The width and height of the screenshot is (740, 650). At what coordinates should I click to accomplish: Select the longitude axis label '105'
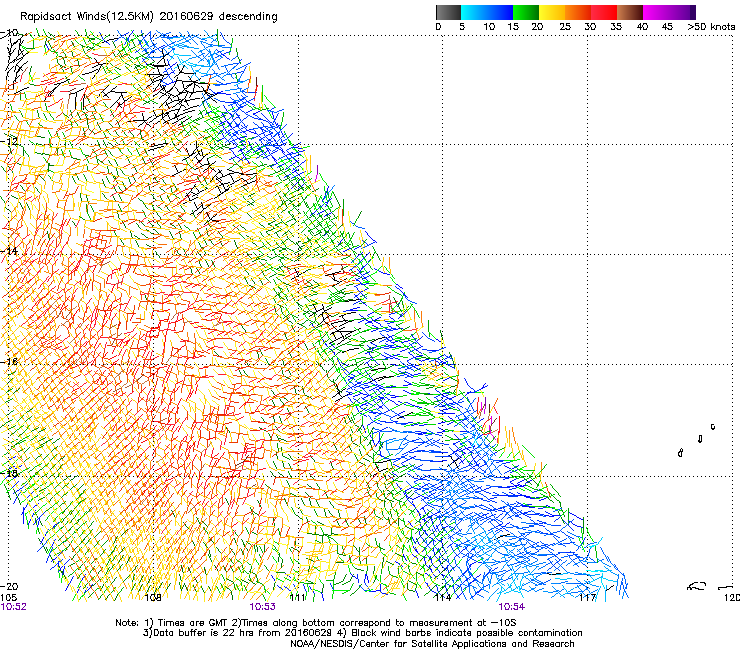pyautogui.click(x=8, y=598)
